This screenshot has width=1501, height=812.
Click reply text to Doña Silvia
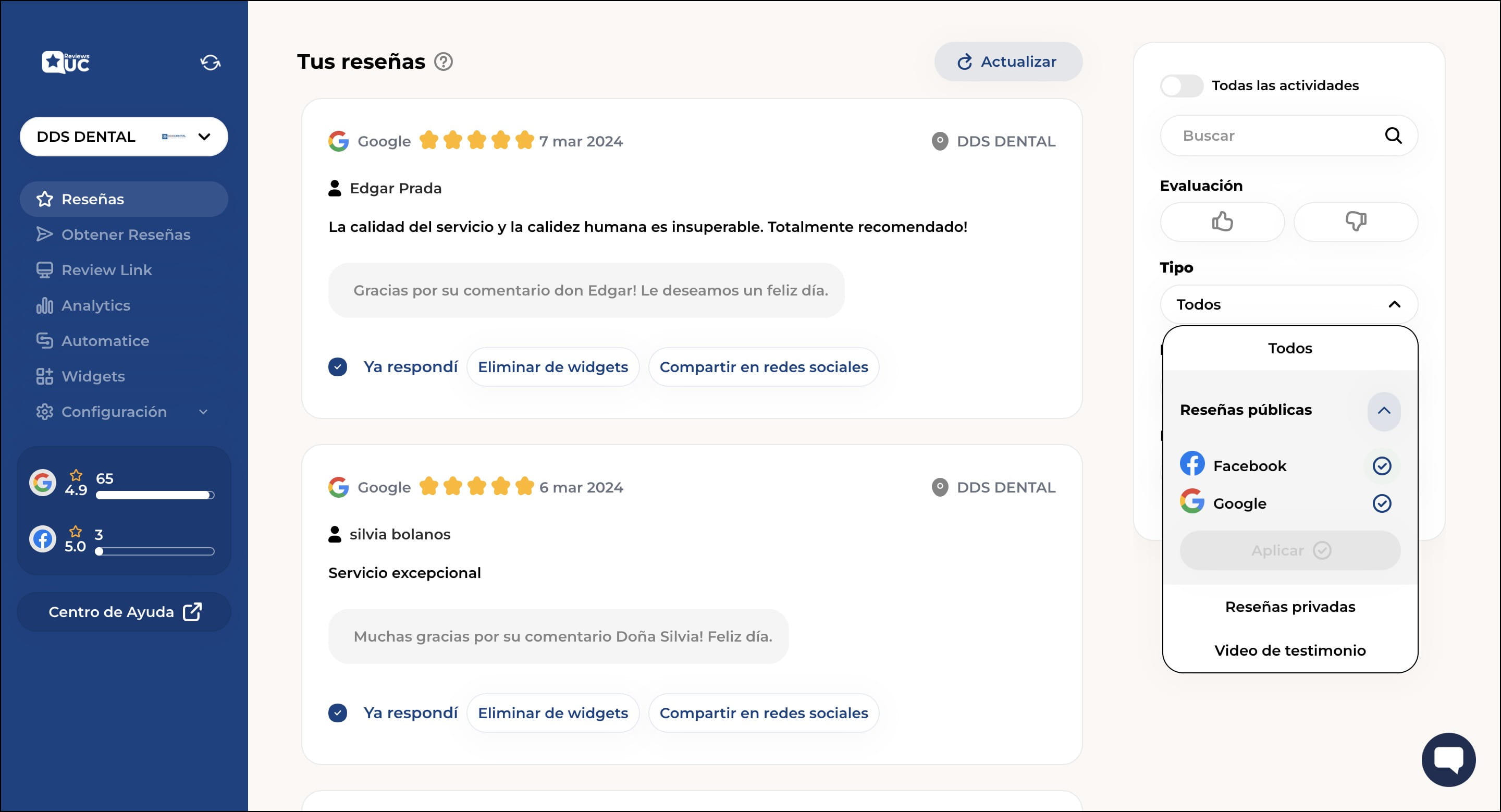[563, 636]
